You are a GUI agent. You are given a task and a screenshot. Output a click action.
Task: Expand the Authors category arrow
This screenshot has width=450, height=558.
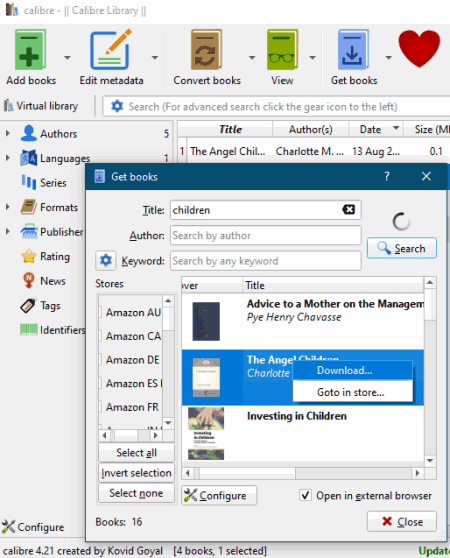click(7, 134)
